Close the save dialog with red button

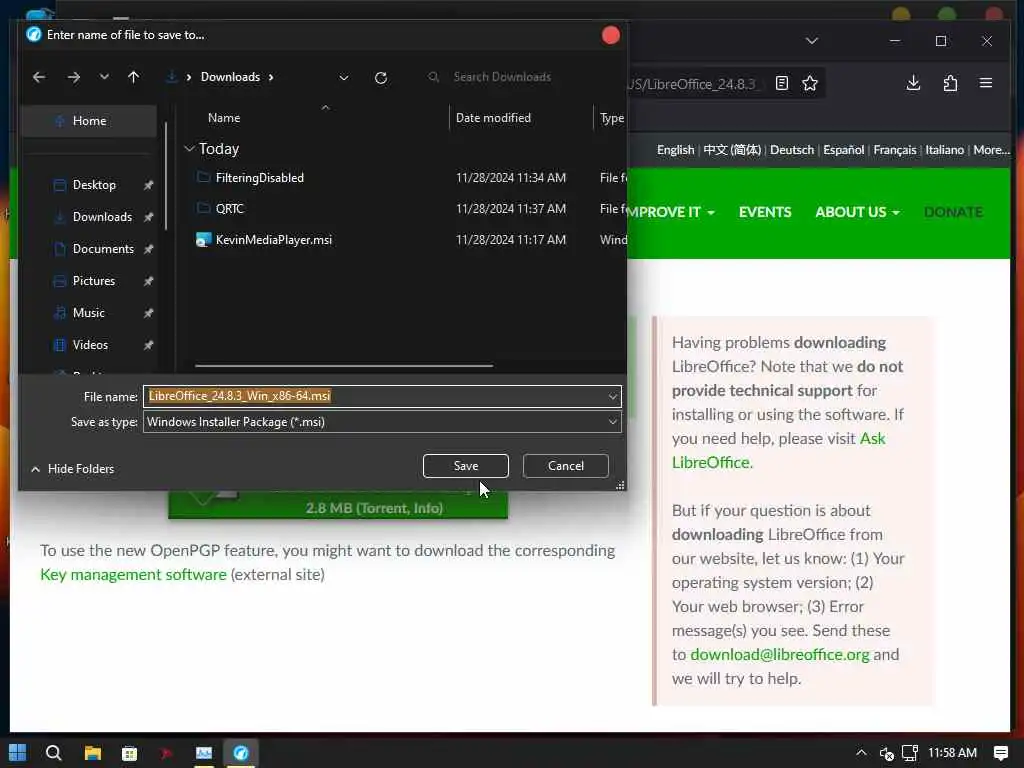611,35
